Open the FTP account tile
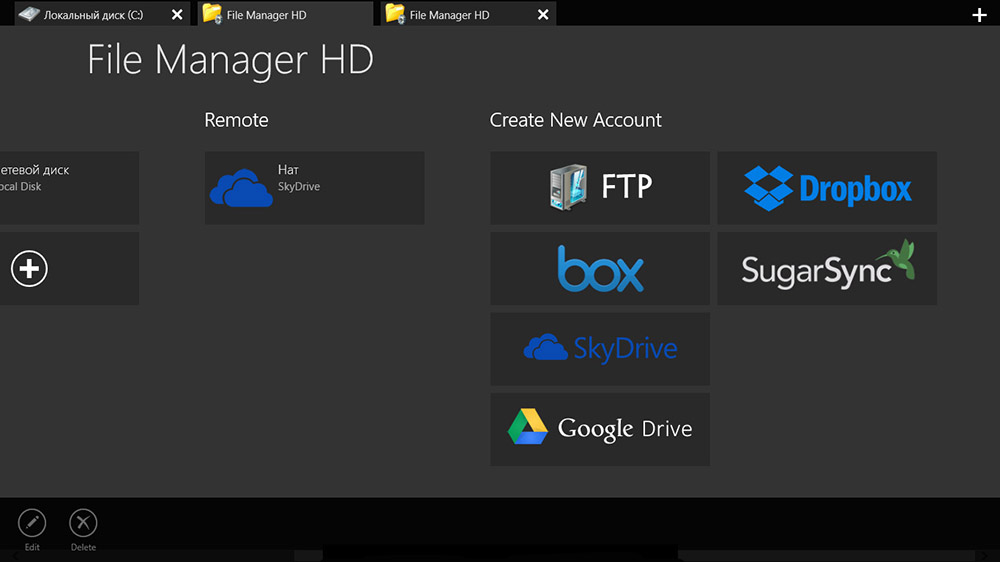Viewport: 1000px width, 562px height. 599,188
